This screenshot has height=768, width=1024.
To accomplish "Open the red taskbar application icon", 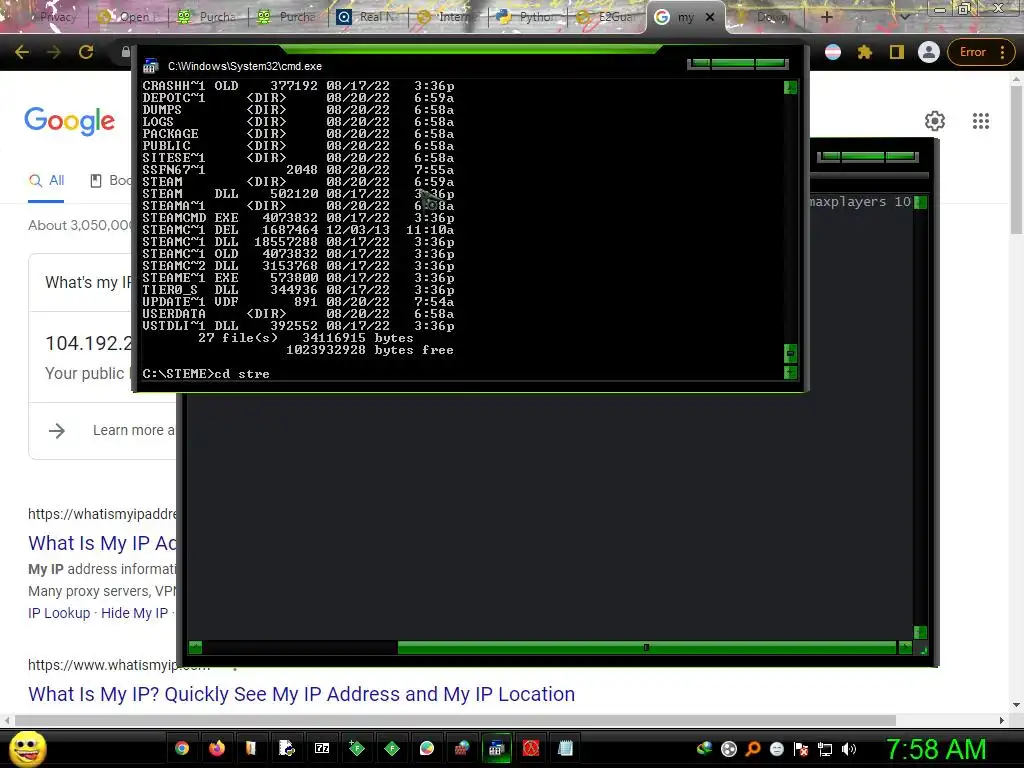I will [x=531, y=748].
